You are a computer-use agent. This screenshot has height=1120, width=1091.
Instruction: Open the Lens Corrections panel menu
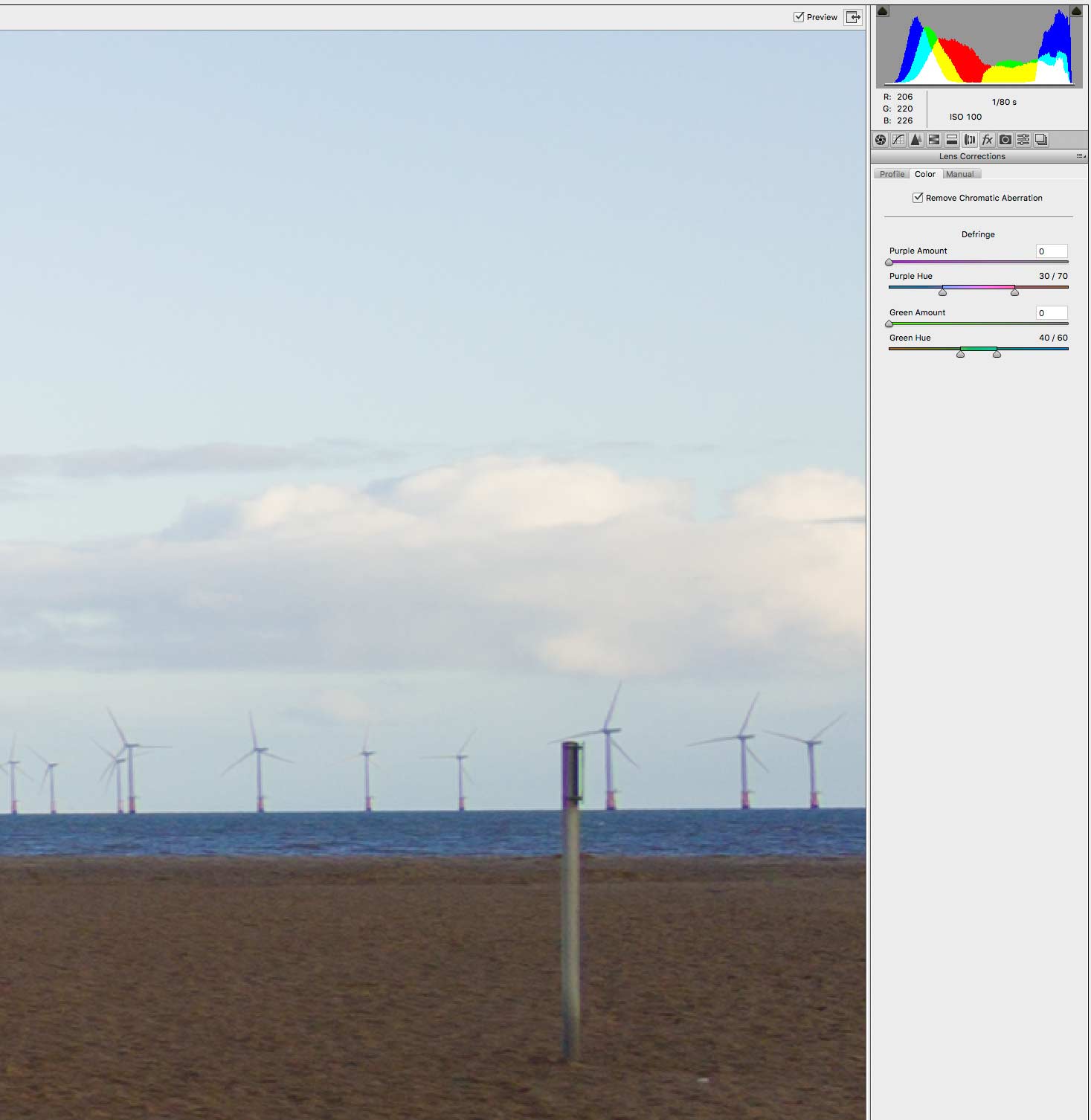[1081, 156]
